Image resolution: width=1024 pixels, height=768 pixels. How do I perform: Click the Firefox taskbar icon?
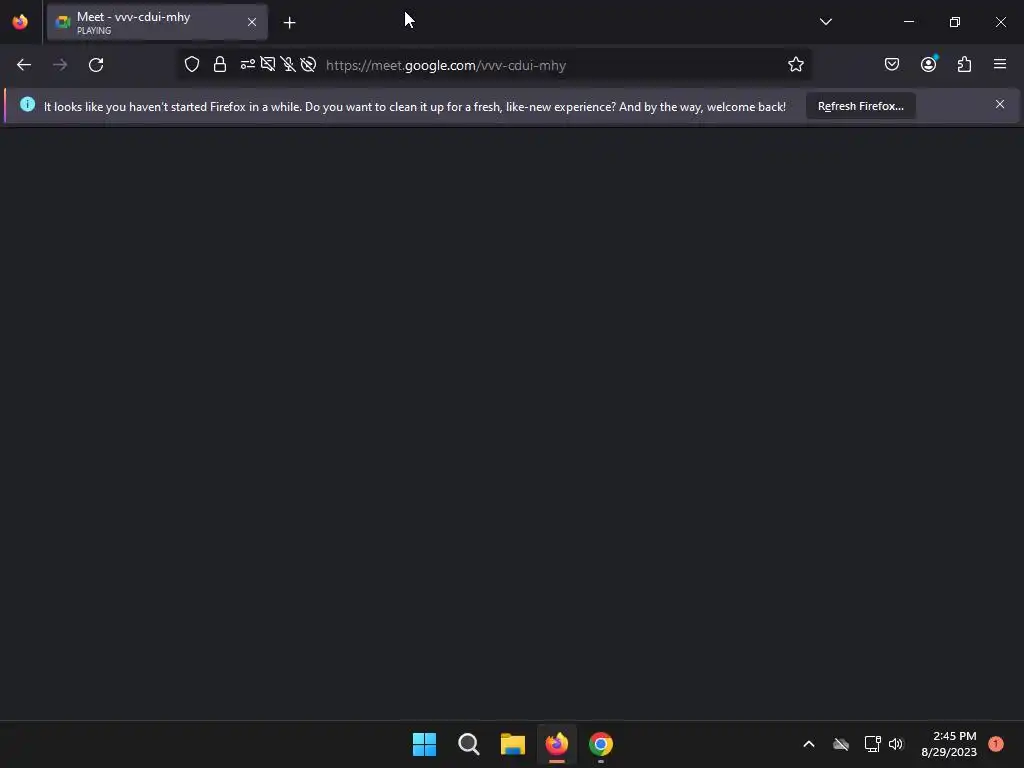pos(556,744)
